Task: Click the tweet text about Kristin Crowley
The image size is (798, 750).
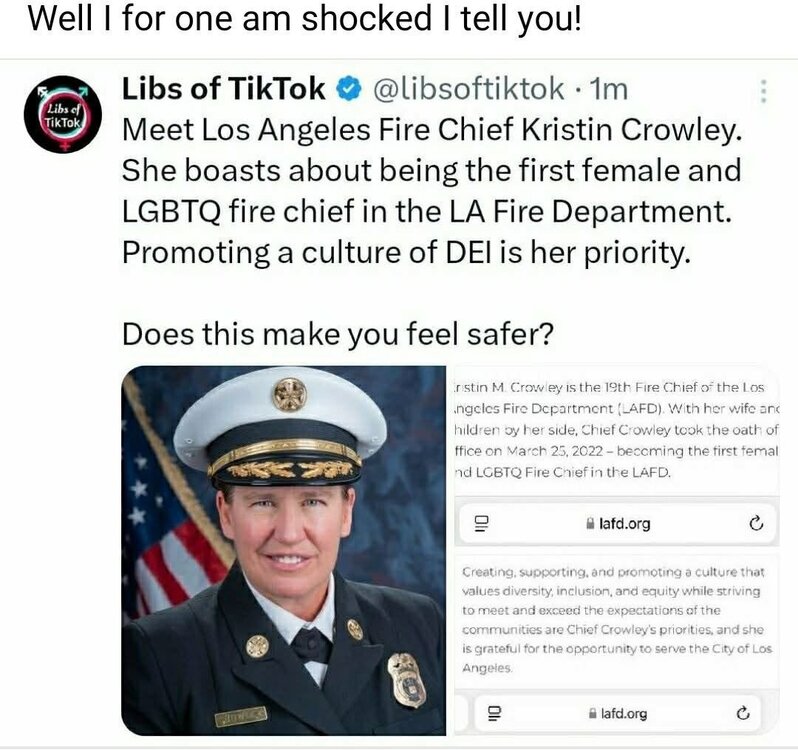Action: [x=432, y=191]
